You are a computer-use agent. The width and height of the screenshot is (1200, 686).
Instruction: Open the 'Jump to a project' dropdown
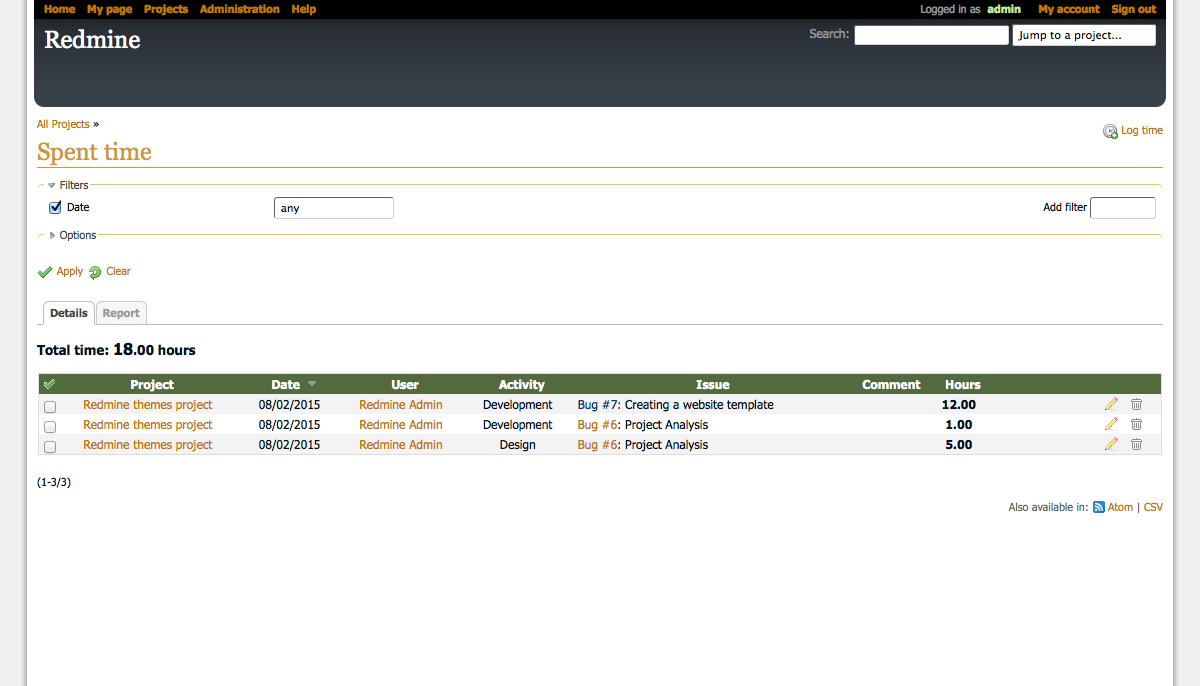pos(1084,35)
